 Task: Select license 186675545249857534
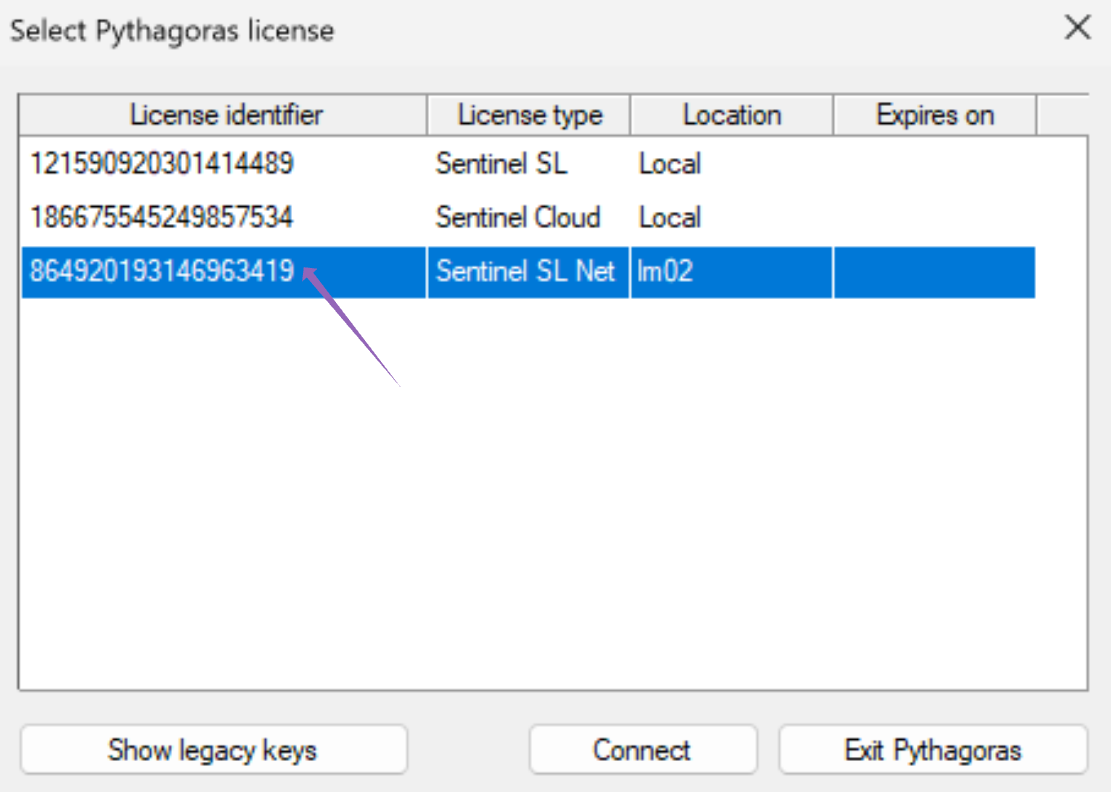click(x=162, y=217)
